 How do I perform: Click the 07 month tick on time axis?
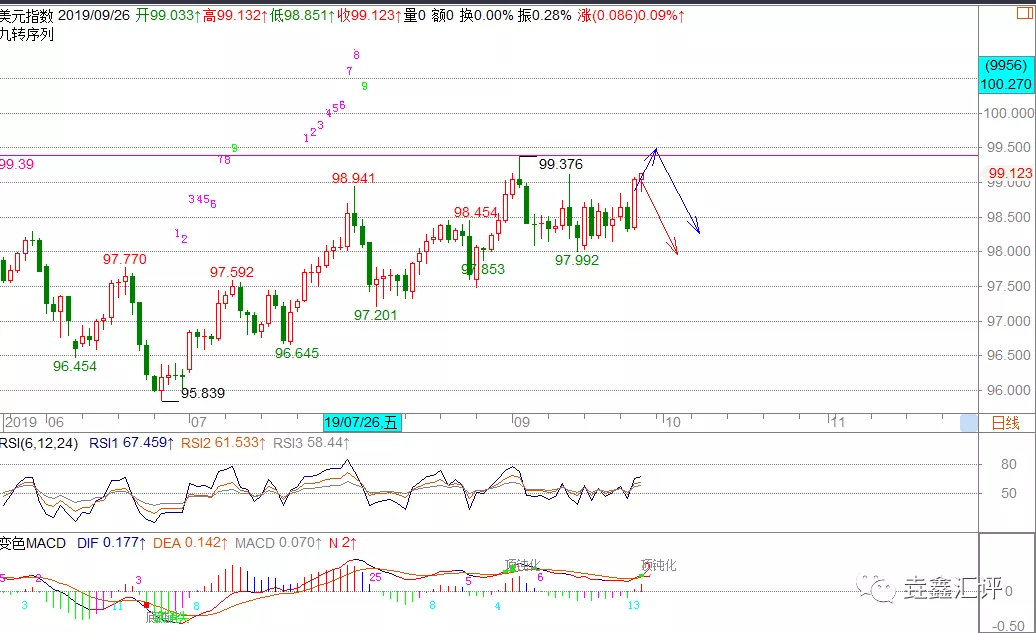[x=198, y=422]
